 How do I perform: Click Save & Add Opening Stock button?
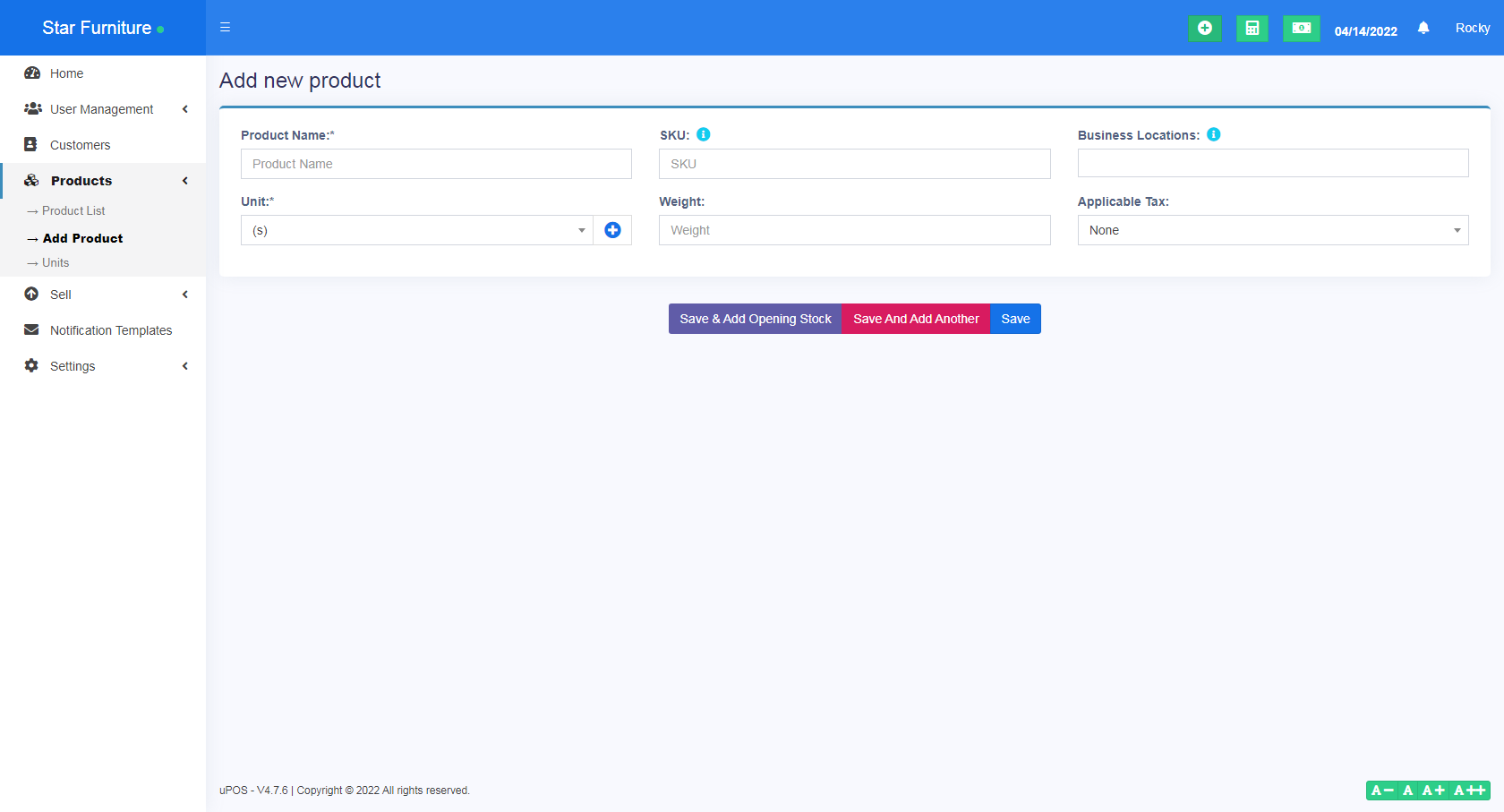[755, 319]
